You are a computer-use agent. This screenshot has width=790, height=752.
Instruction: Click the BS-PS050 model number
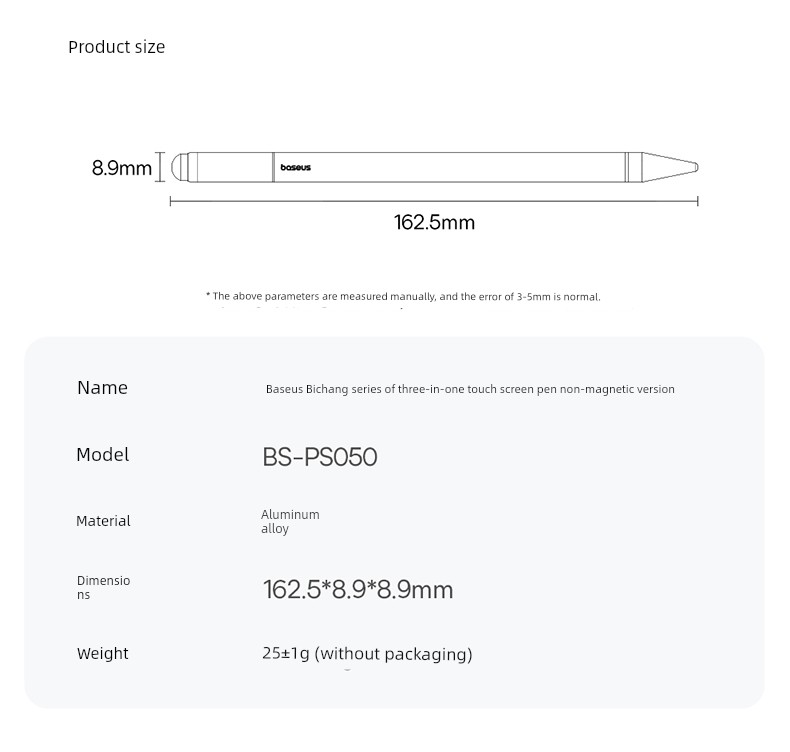coord(319,457)
